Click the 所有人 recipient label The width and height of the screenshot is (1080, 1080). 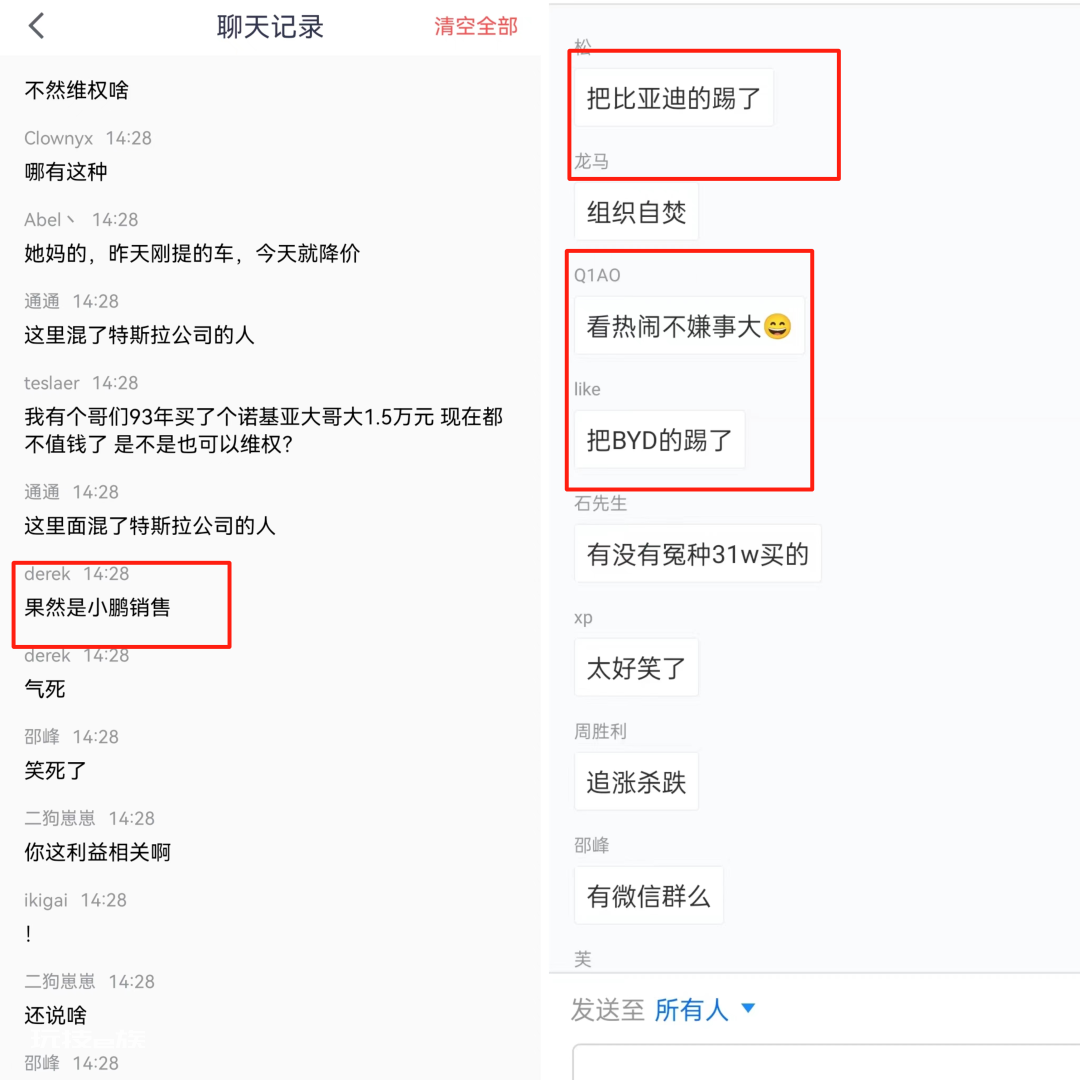click(691, 1010)
